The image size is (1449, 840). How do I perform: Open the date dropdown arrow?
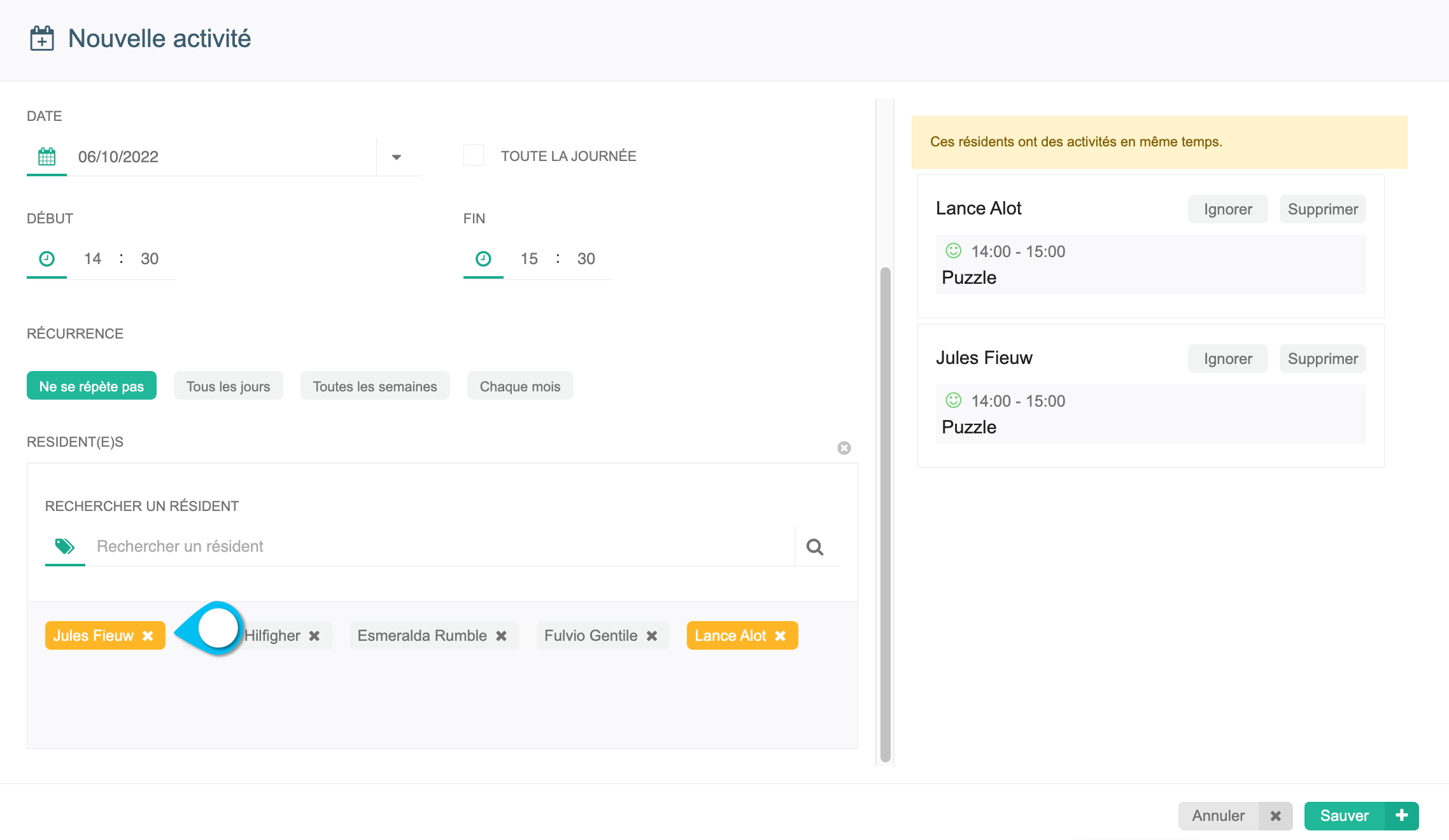click(397, 157)
